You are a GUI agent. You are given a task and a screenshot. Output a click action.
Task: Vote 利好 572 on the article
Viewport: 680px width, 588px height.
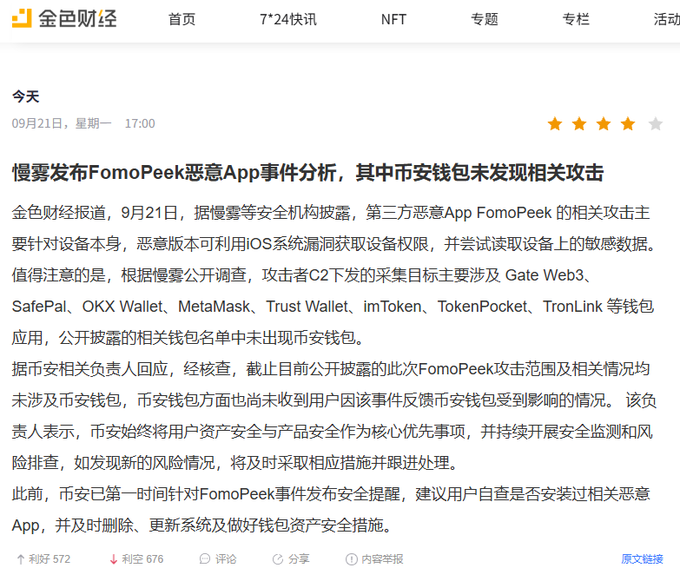point(43,559)
